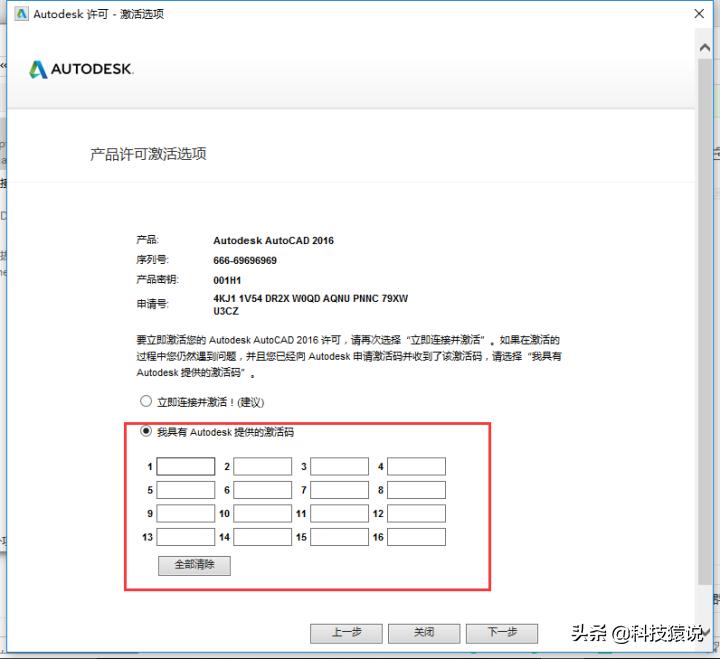Click the request code starting 4KJ1 1V54
The image size is (720, 659).
click(x=310, y=304)
